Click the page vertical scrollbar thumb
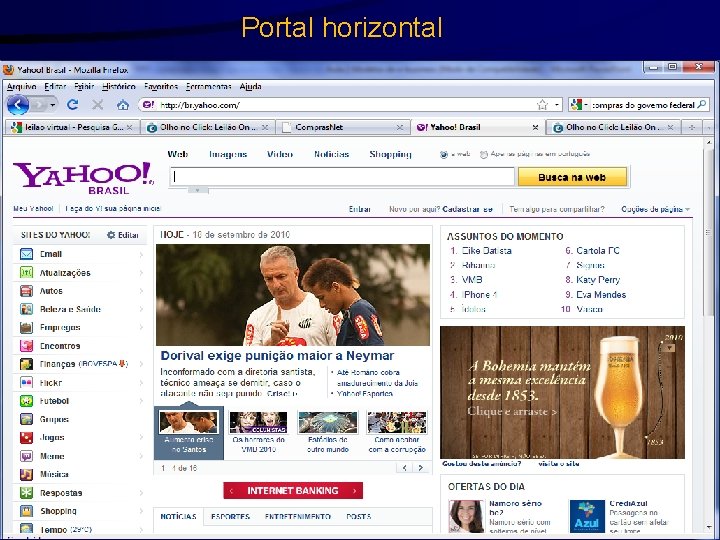 coord(709,232)
